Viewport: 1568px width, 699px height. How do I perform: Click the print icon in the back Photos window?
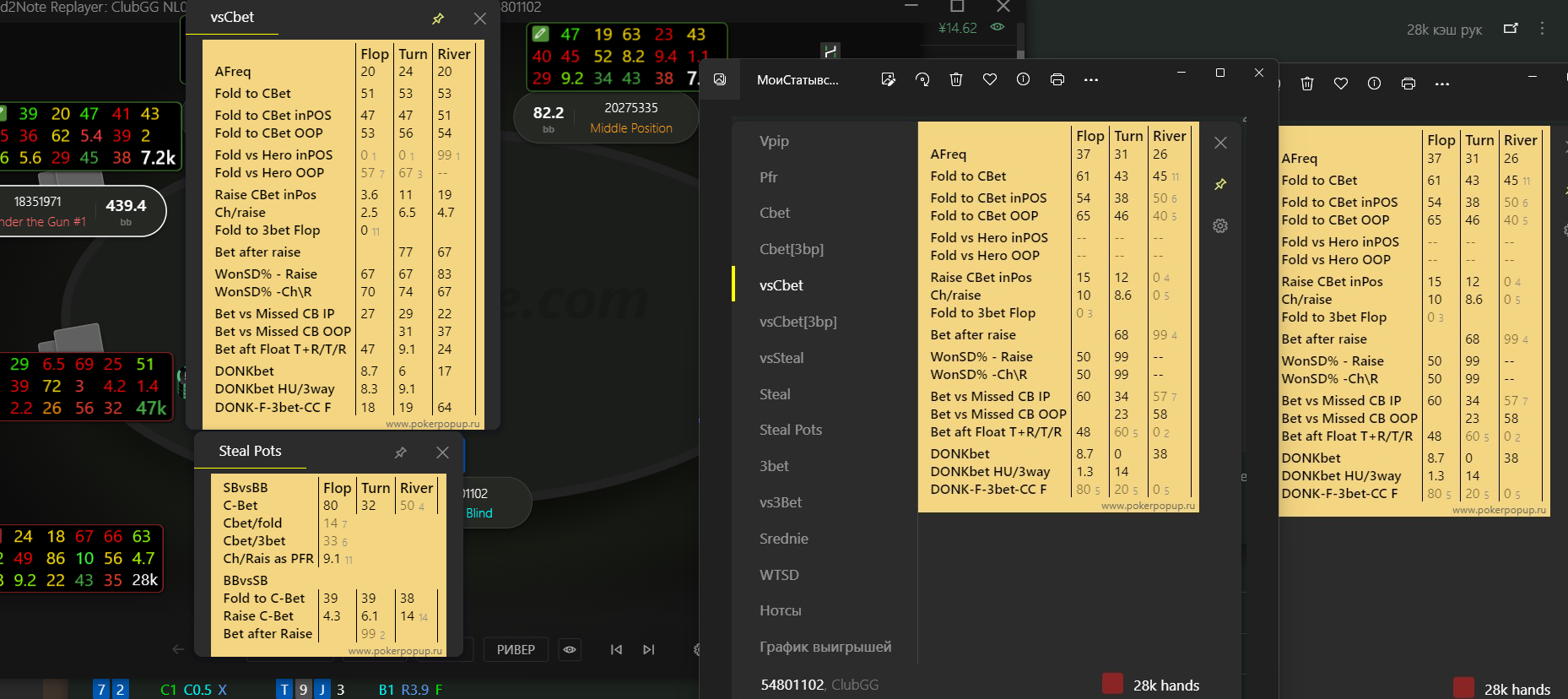point(1408,84)
